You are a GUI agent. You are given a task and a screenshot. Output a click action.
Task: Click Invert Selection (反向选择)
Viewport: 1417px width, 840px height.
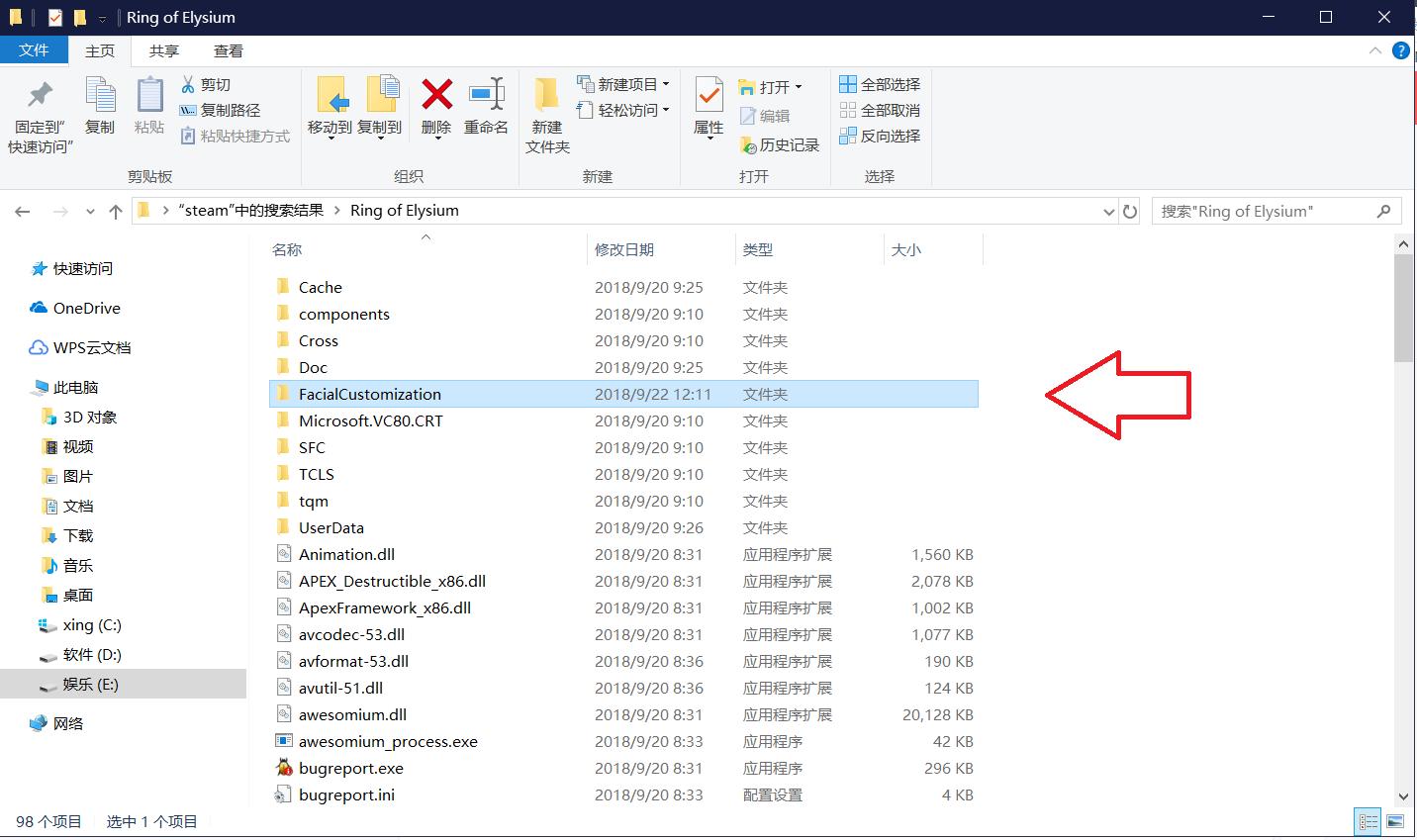pyautogui.click(x=880, y=136)
